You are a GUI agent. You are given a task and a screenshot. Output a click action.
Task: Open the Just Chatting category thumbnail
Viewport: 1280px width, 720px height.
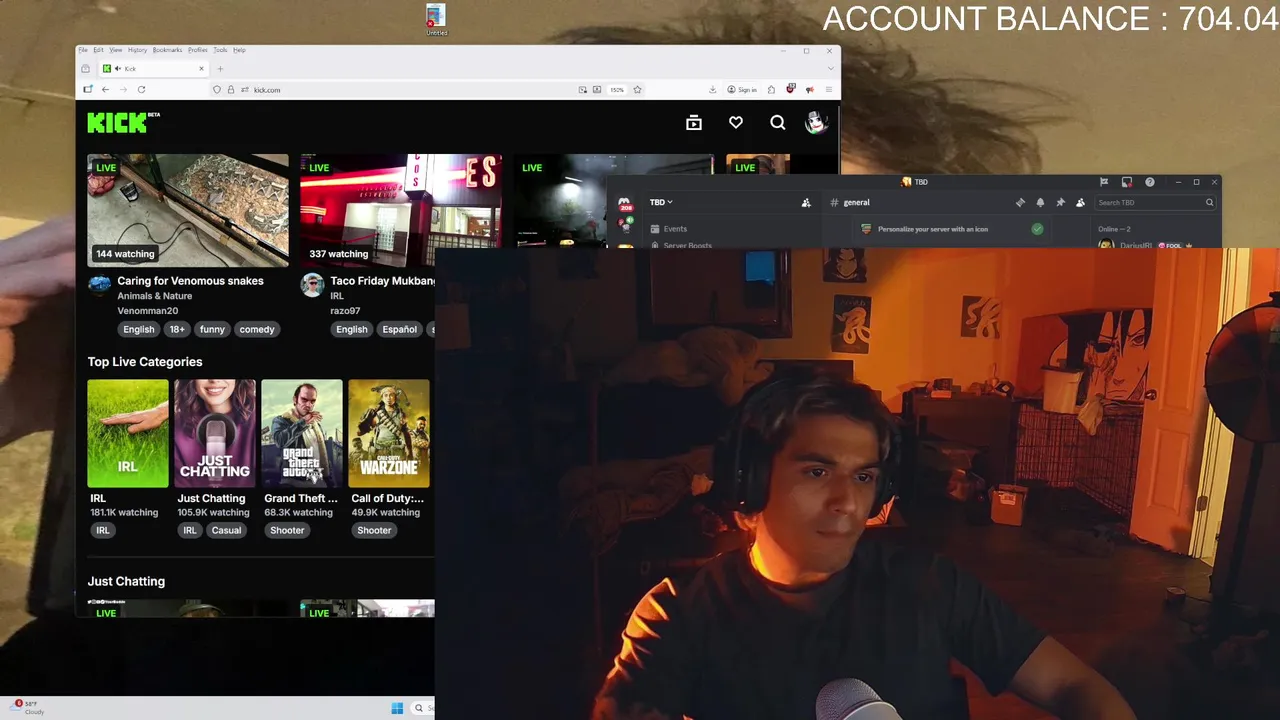click(x=215, y=433)
